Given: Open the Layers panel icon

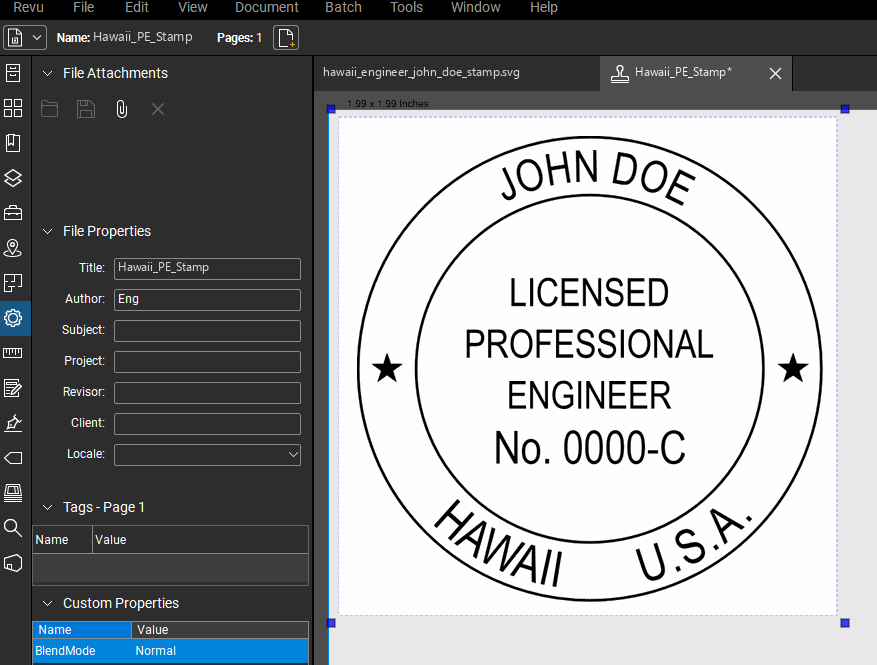Looking at the screenshot, I should click(x=13, y=178).
